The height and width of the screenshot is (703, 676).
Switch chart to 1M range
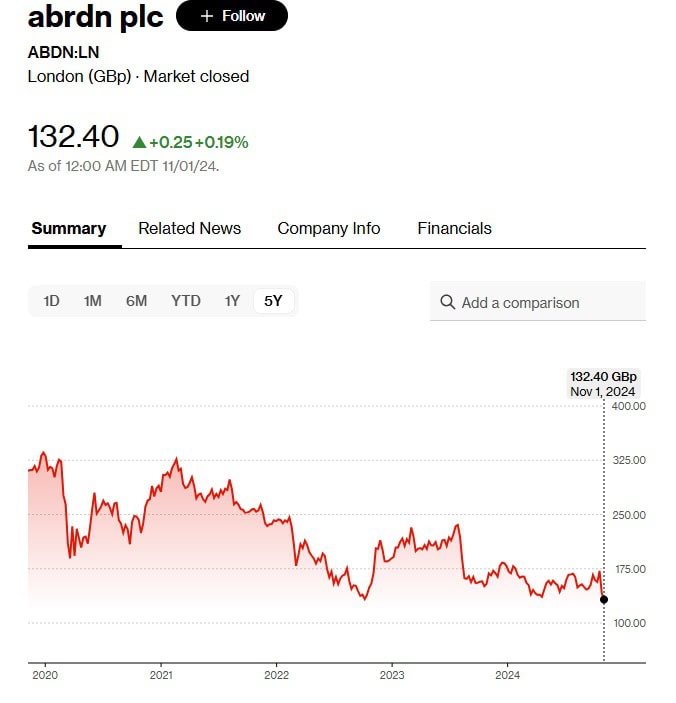coord(92,301)
